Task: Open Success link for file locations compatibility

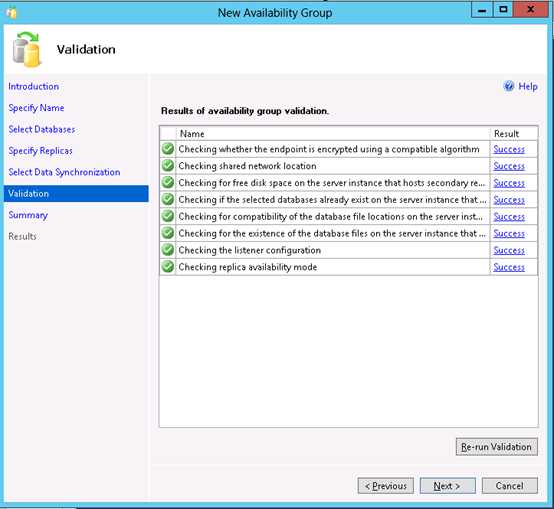Action: [509, 217]
